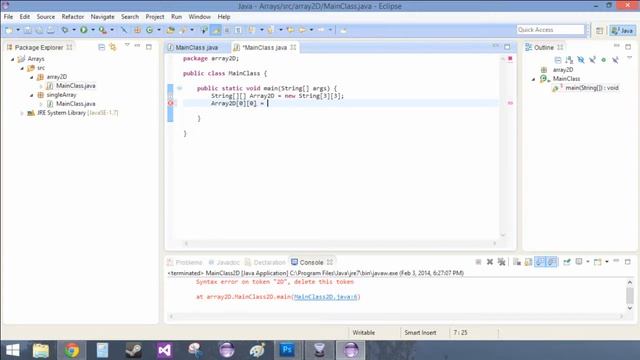Click the New Java Package icon
This screenshot has height=360, width=640.
(x=137, y=30)
